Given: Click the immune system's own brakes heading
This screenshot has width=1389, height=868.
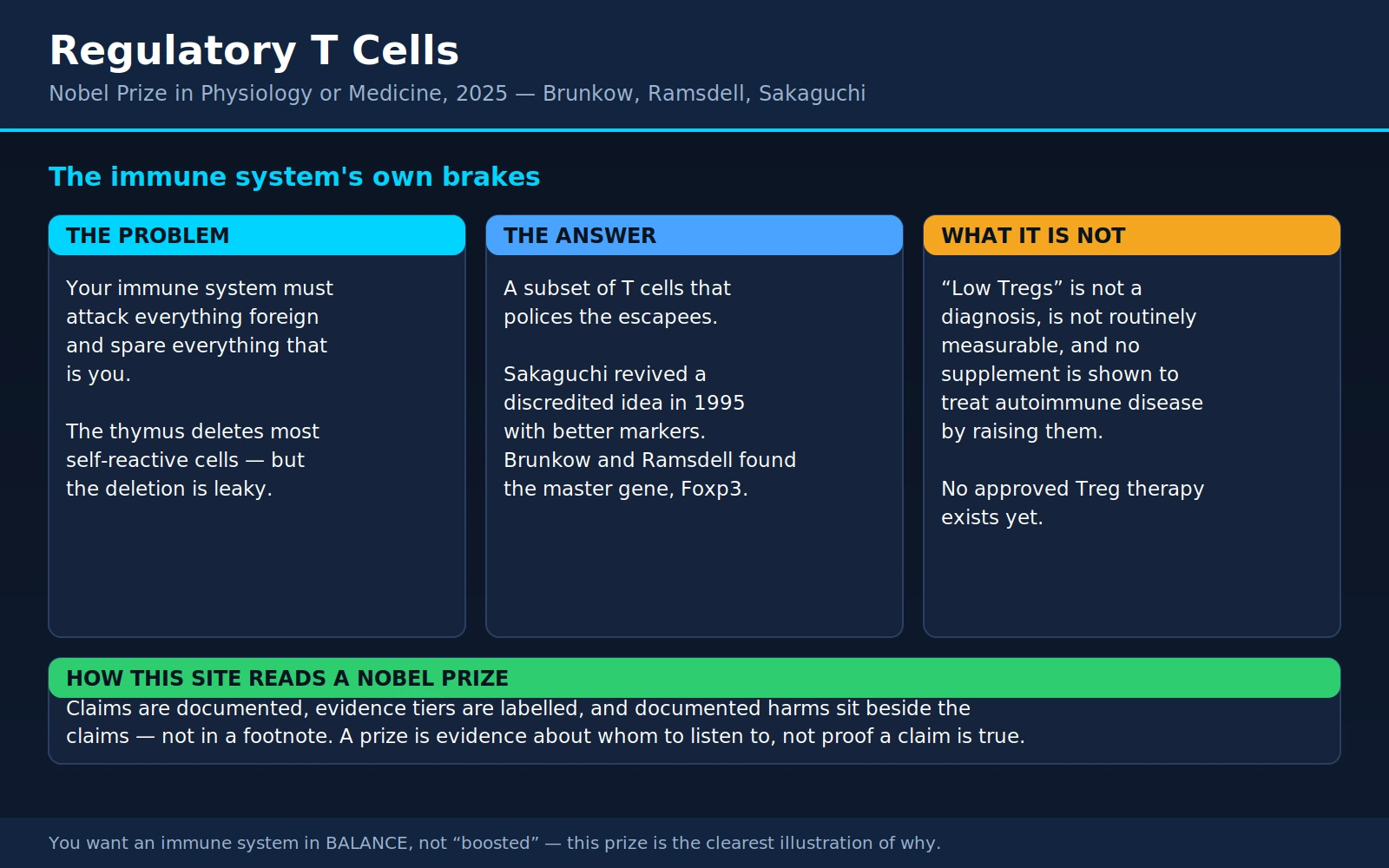Looking at the screenshot, I should [294, 177].
